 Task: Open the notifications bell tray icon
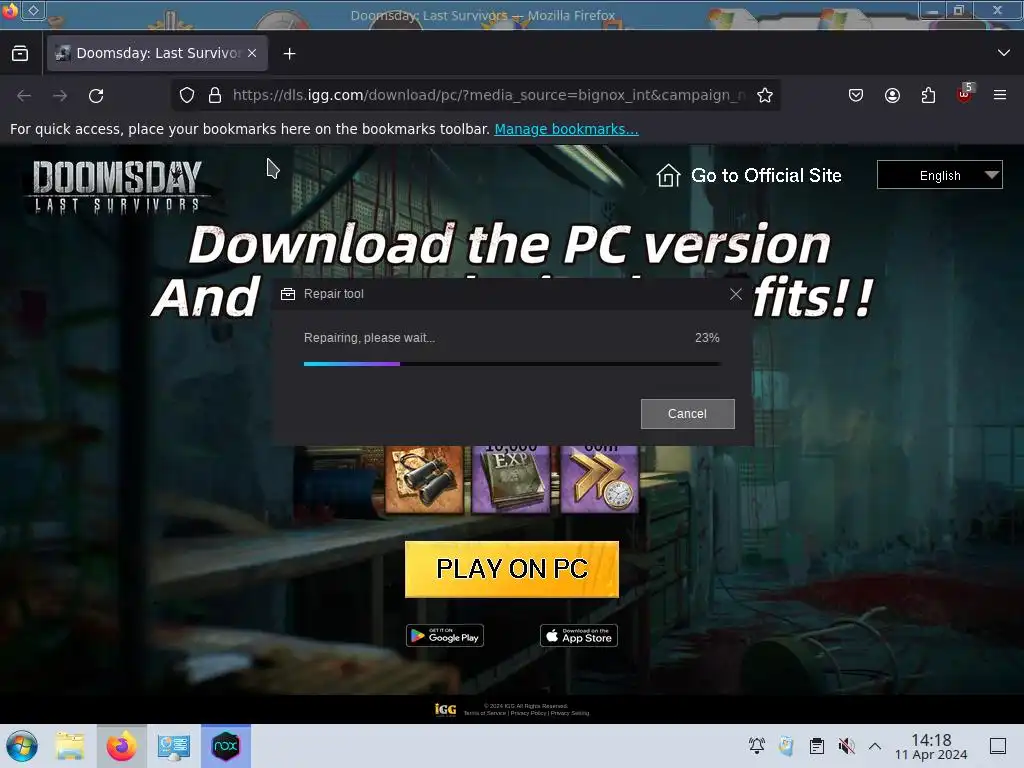tap(757, 746)
